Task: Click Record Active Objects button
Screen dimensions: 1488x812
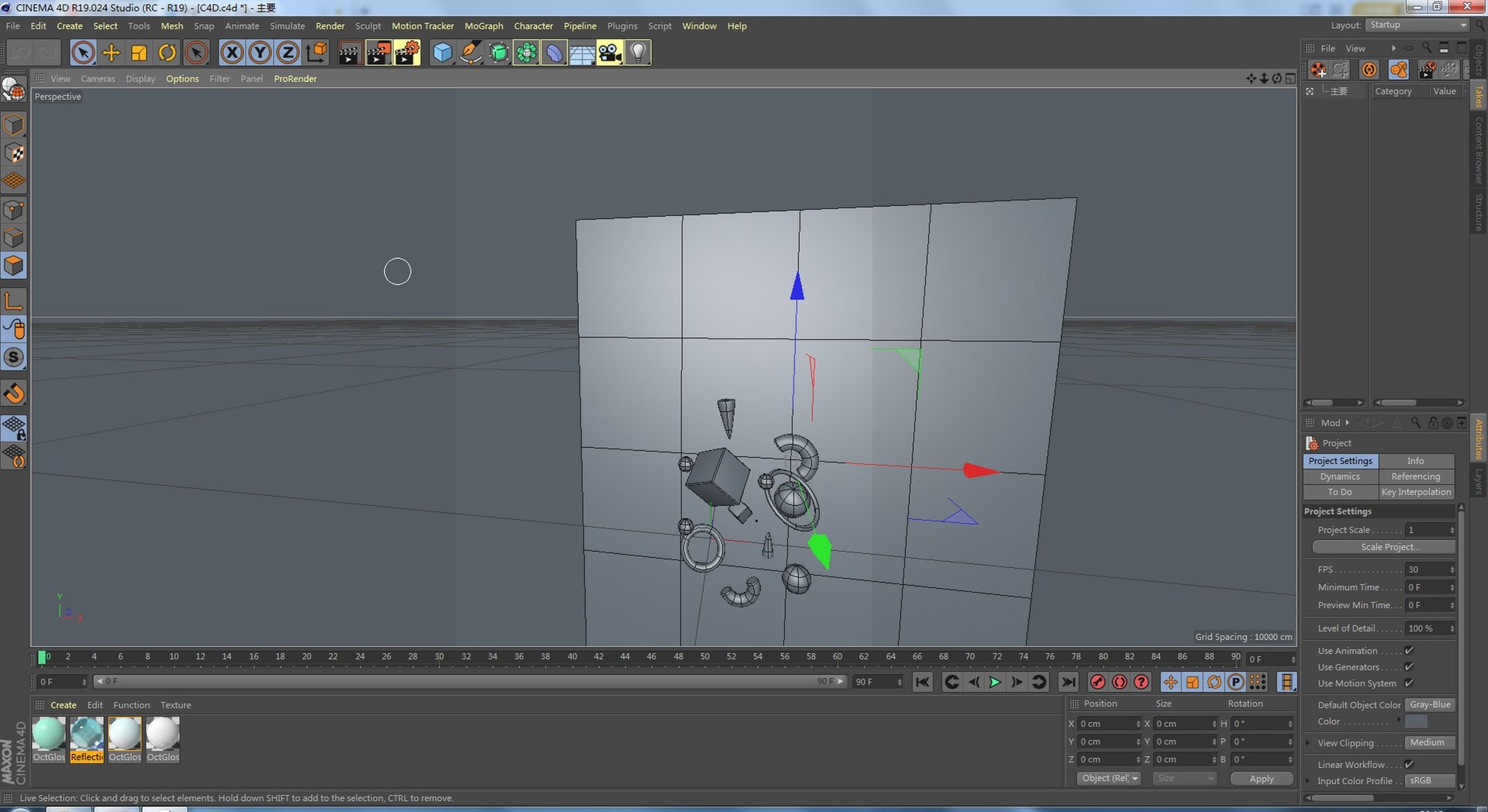Action: coord(1097,682)
